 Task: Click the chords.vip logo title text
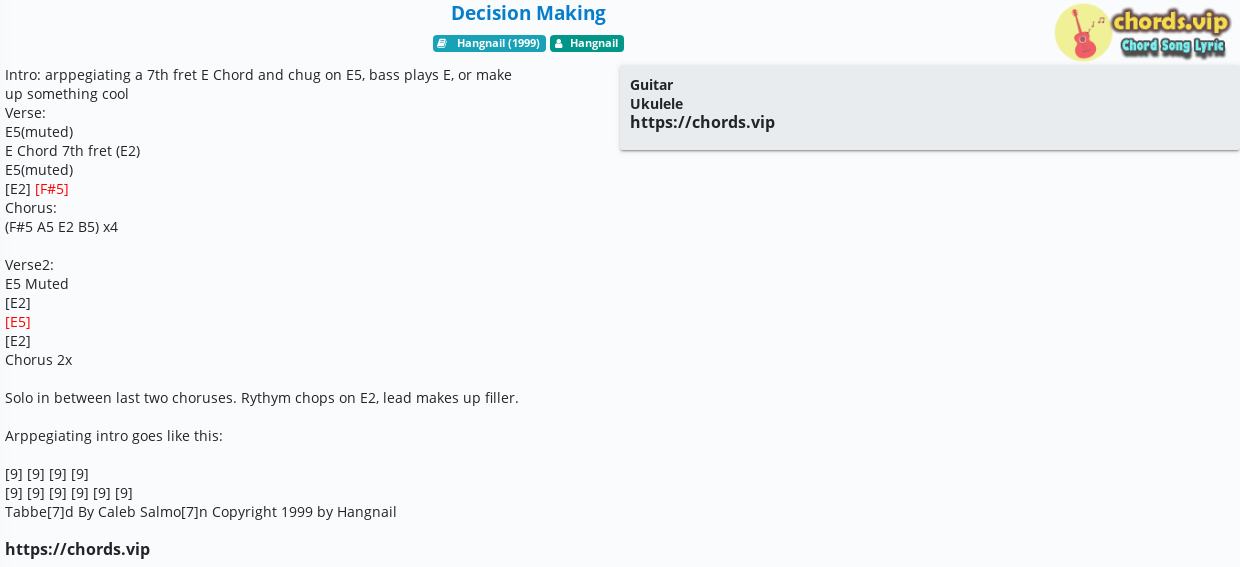tap(1170, 21)
